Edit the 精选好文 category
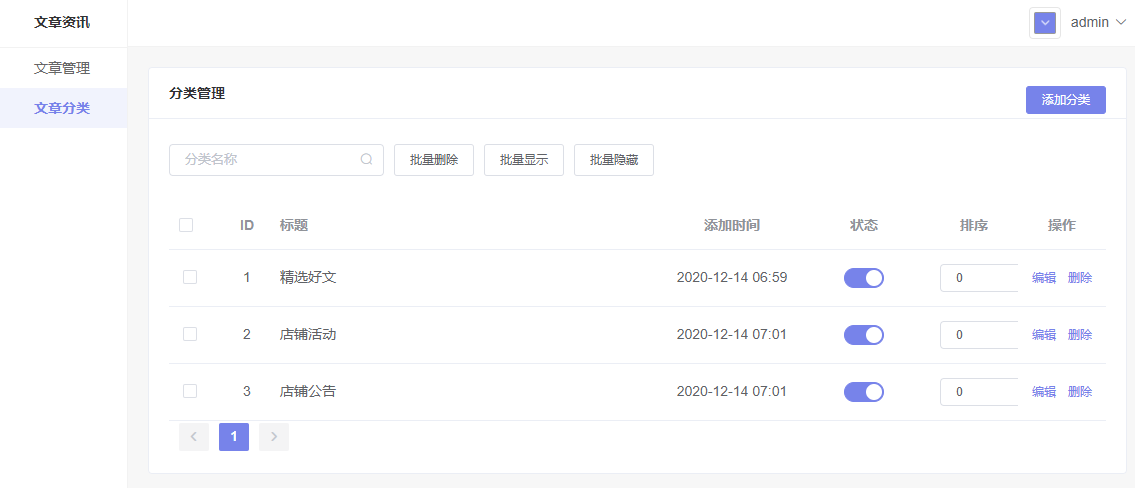The width and height of the screenshot is (1135, 488). [x=1044, y=277]
